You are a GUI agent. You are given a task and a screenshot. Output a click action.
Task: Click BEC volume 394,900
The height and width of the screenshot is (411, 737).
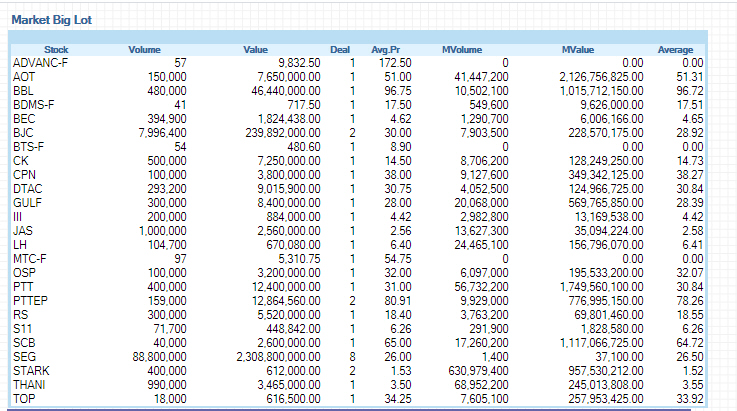167,119
